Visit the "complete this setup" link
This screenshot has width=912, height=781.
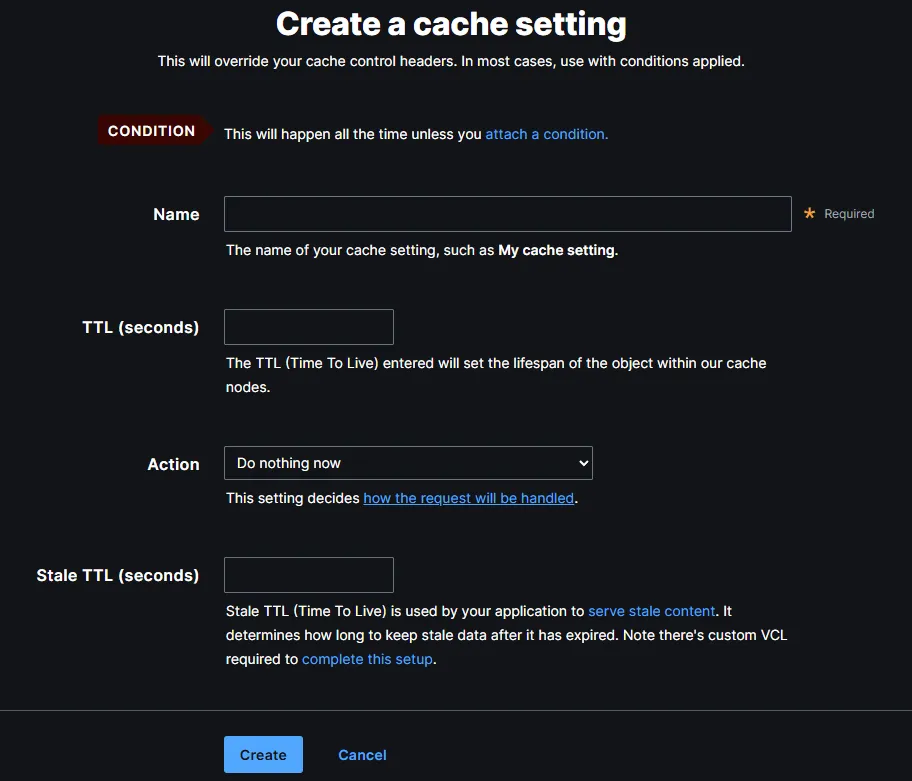coord(367,659)
